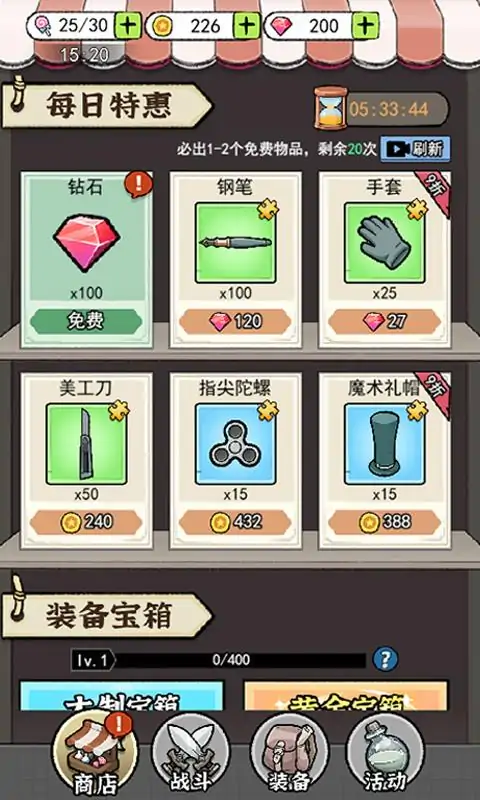Select the utility knife (美工刀) item icon
This screenshot has width=480, height=800.
tap(86, 444)
